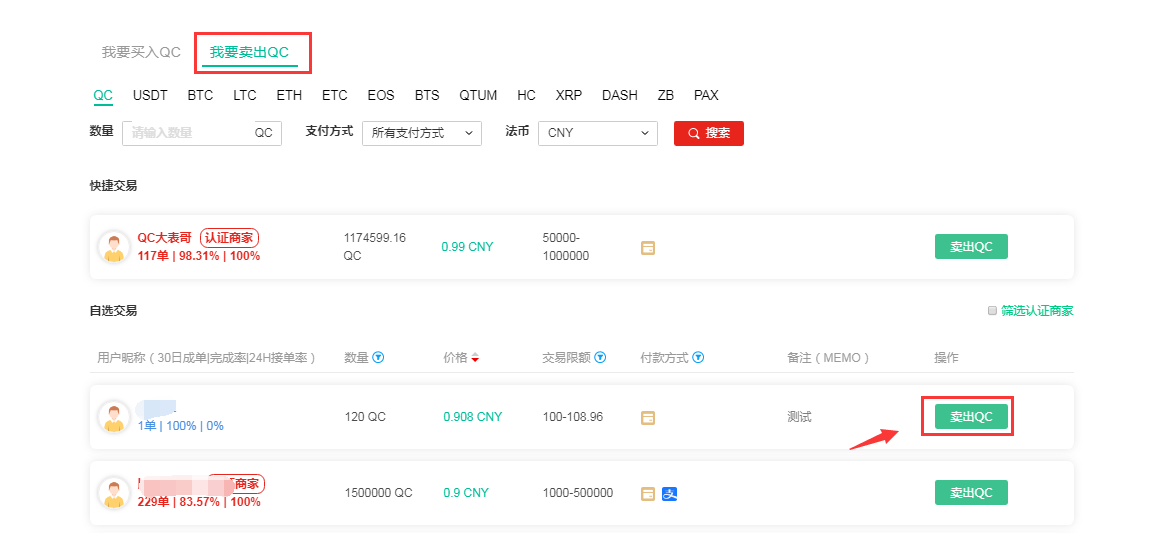Click 卖出QC button in the 测试 row
The image size is (1157, 533).
[970, 417]
